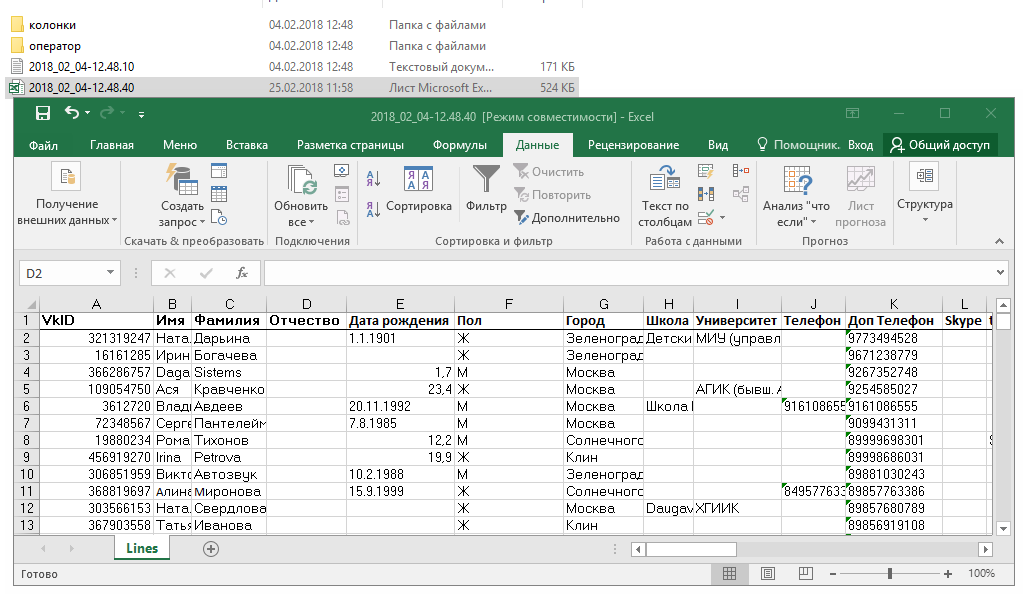Image resolution: width=1031 pixels, height=602 pixels.
Task: Open the Sort dialog (Сортировка)
Action: pos(418,189)
